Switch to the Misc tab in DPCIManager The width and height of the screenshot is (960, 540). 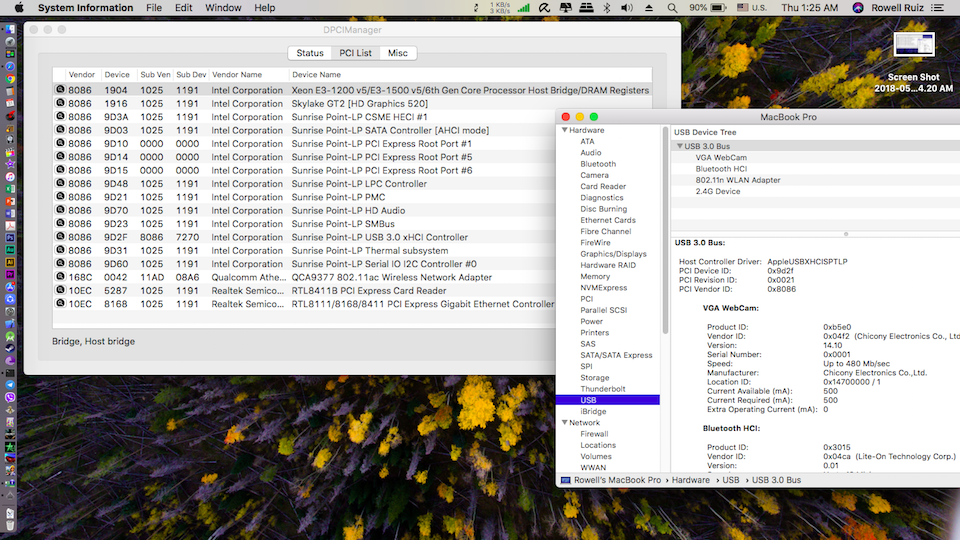pos(397,53)
